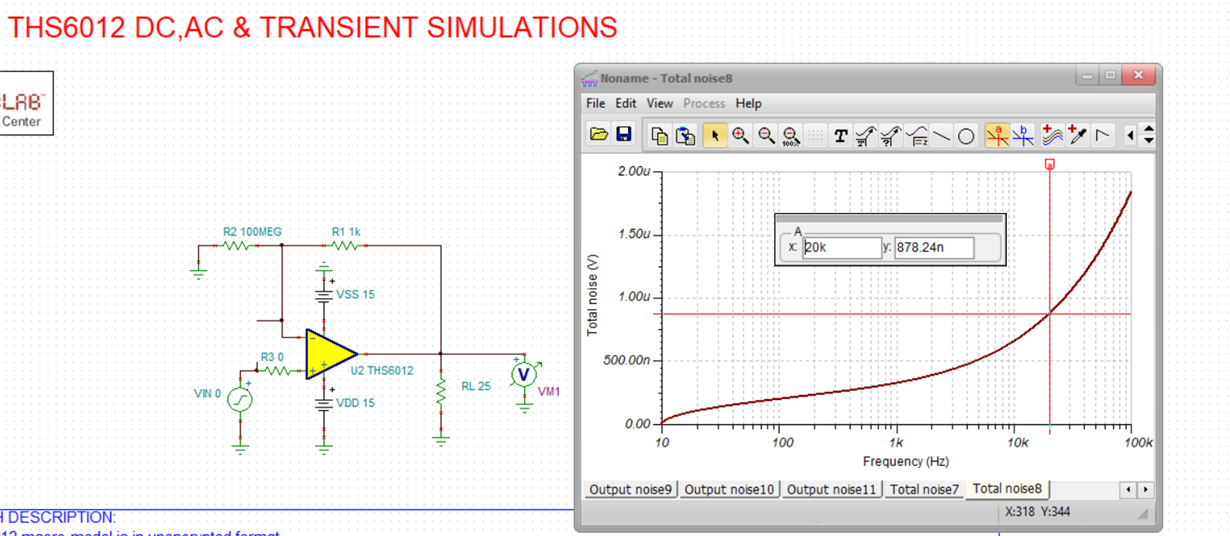Screen dimensions: 1230x536
Task: Save the diagram with the floppy icon
Action: tap(623, 135)
